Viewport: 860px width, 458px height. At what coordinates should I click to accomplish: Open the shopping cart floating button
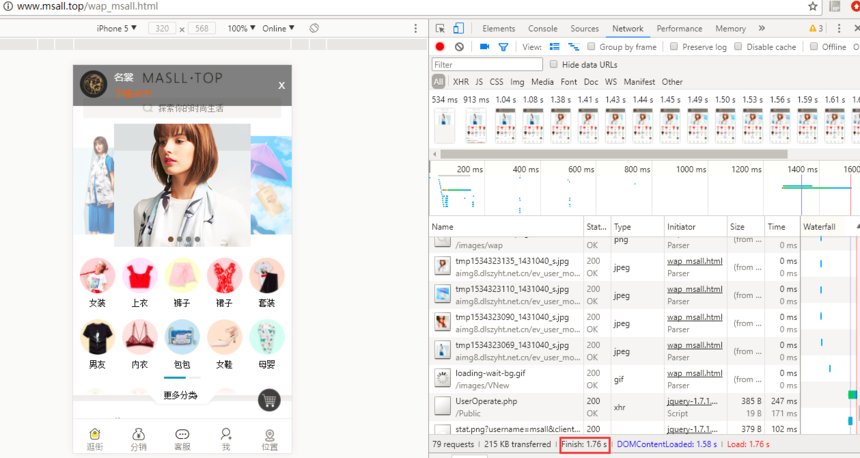point(268,401)
